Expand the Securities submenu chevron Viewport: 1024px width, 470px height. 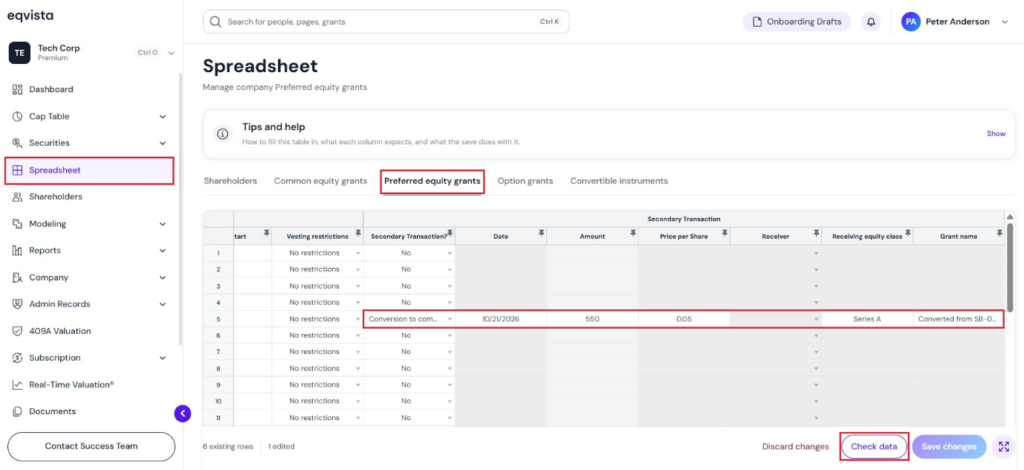[x=163, y=143]
